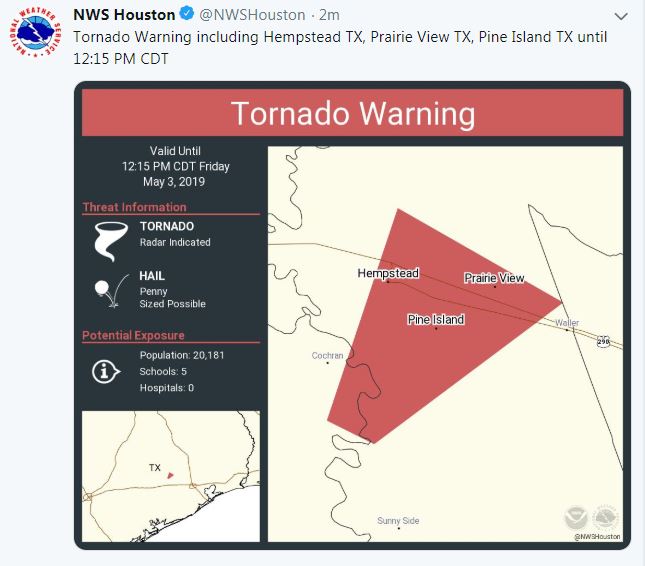This screenshot has width=645, height=566.
Task: Open the NWS Houston profile name
Action: pyautogui.click(x=124, y=16)
